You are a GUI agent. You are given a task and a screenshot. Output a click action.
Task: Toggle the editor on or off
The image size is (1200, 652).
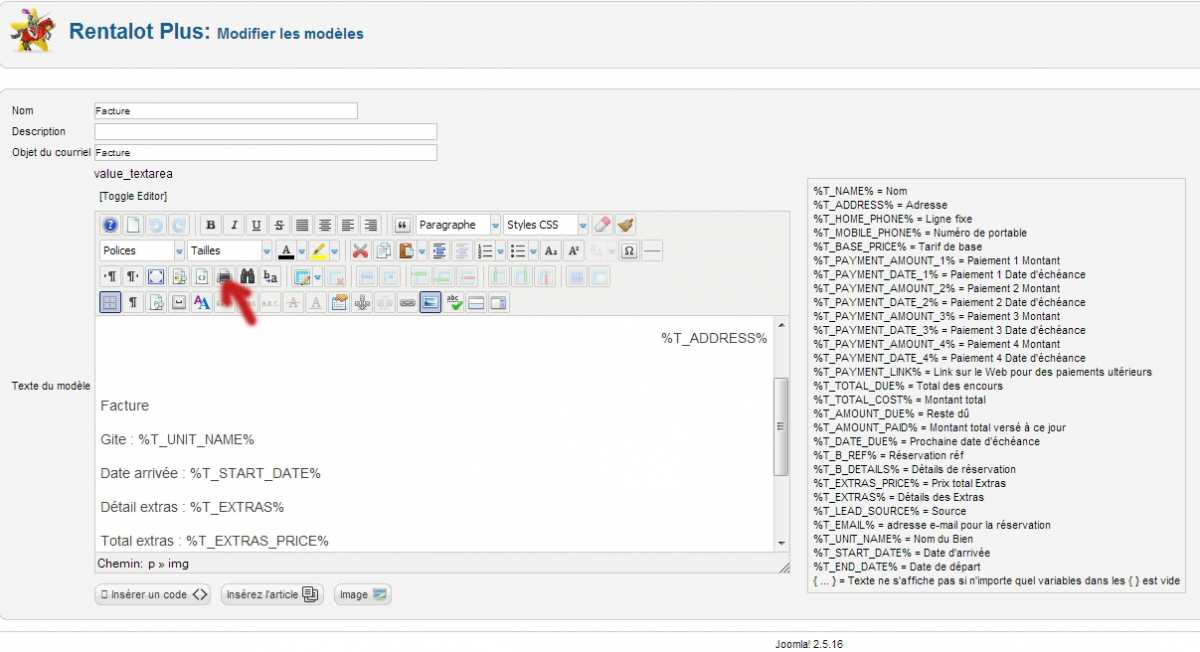click(x=133, y=196)
